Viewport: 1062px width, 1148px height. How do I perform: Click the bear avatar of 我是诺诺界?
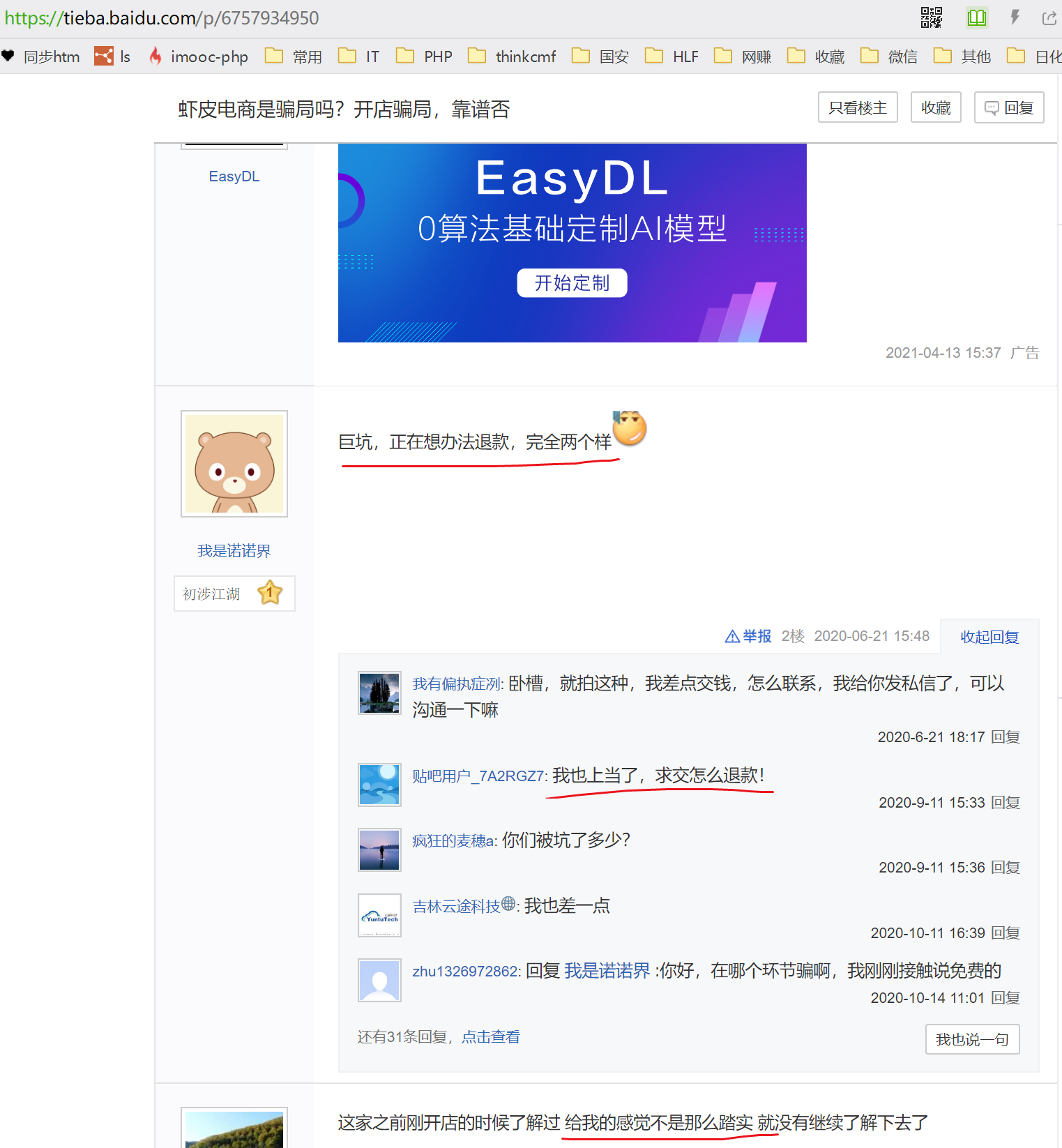234,464
